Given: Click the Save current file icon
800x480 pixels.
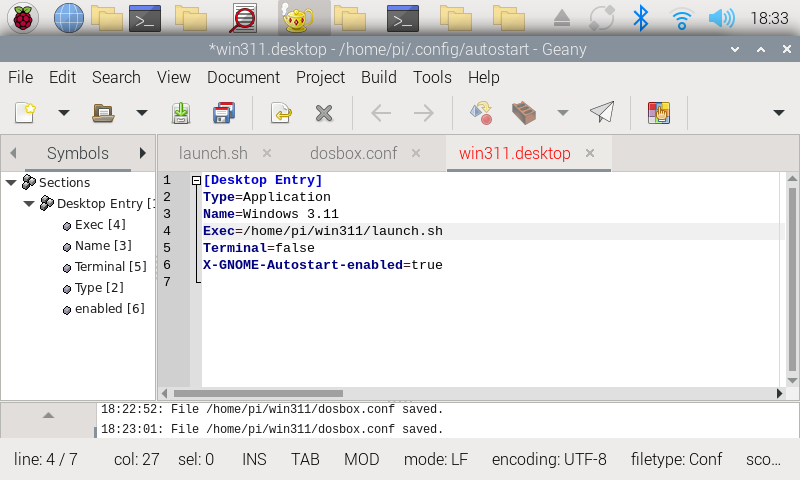Looking at the screenshot, I should click(181, 113).
